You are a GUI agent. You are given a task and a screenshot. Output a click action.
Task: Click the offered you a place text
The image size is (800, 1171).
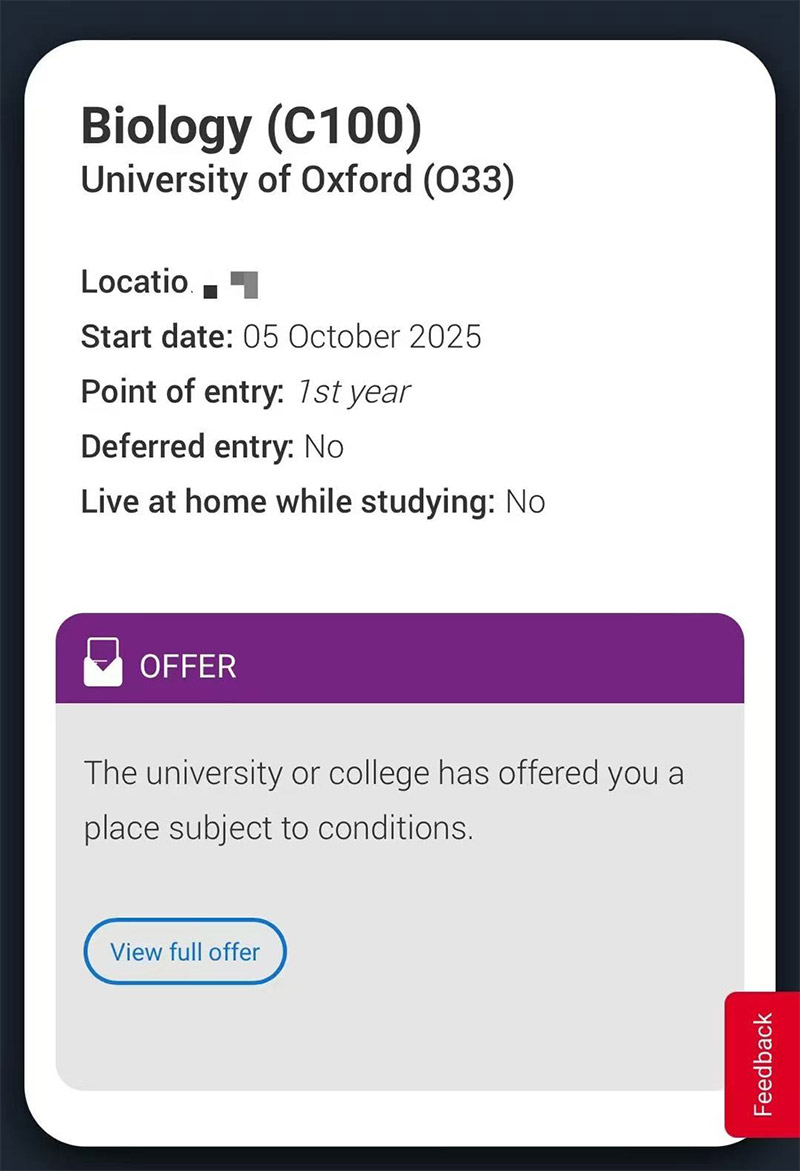coord(383,801)
